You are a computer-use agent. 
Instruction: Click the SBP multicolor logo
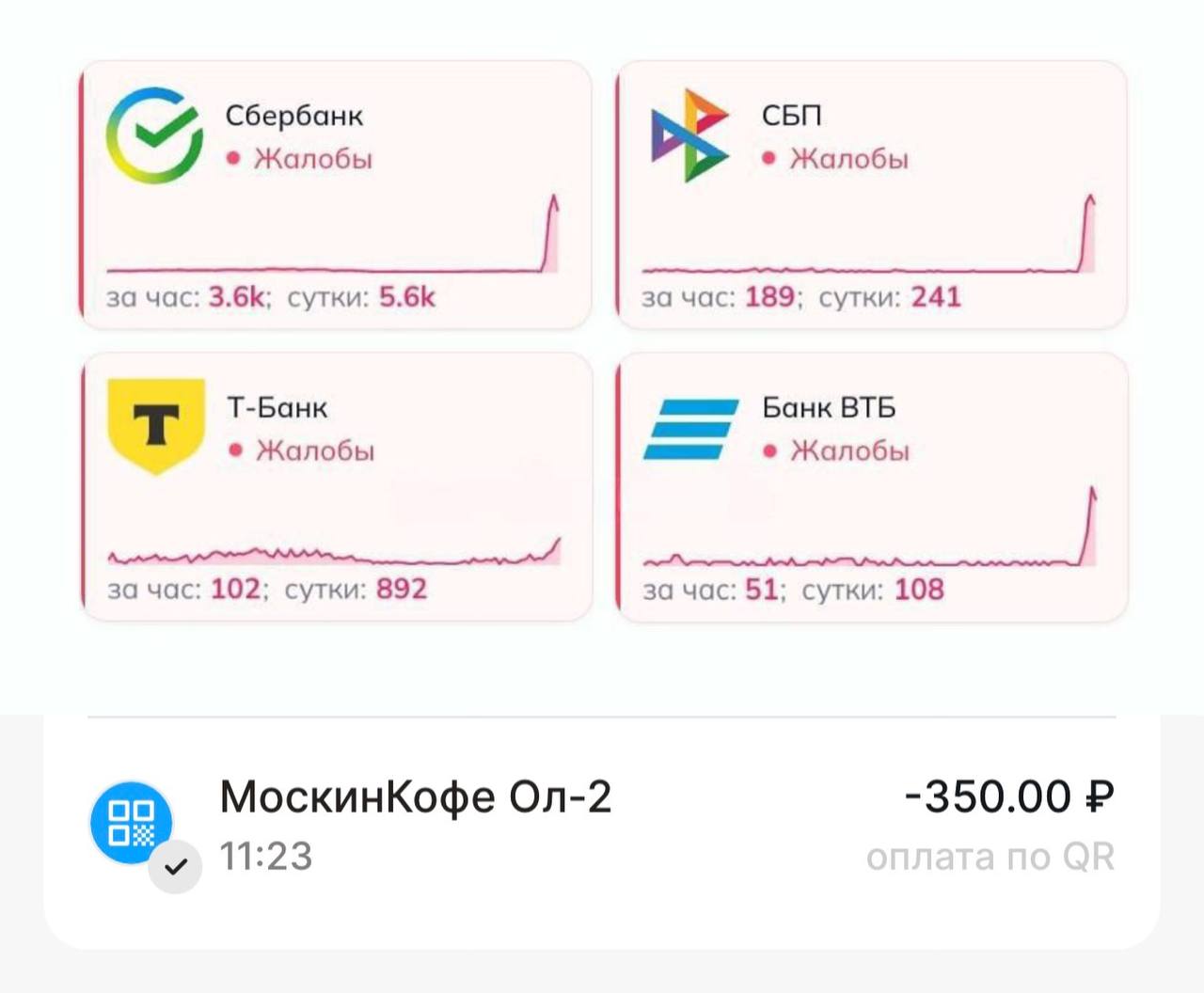point(689,135)
